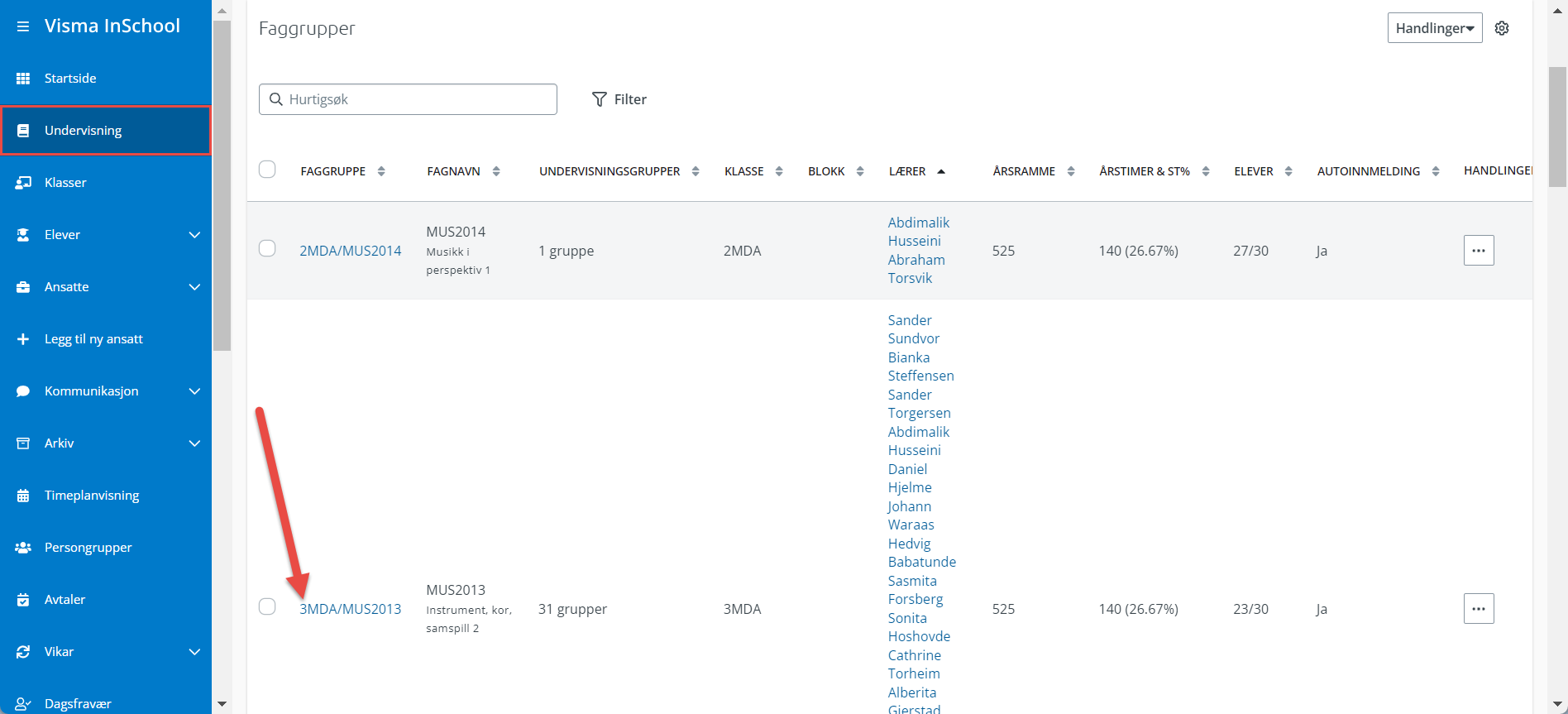Open the hamburger menu next to Visma InSchool
Viewport: 1568px width, 714px height.
(x=23, y=26)
